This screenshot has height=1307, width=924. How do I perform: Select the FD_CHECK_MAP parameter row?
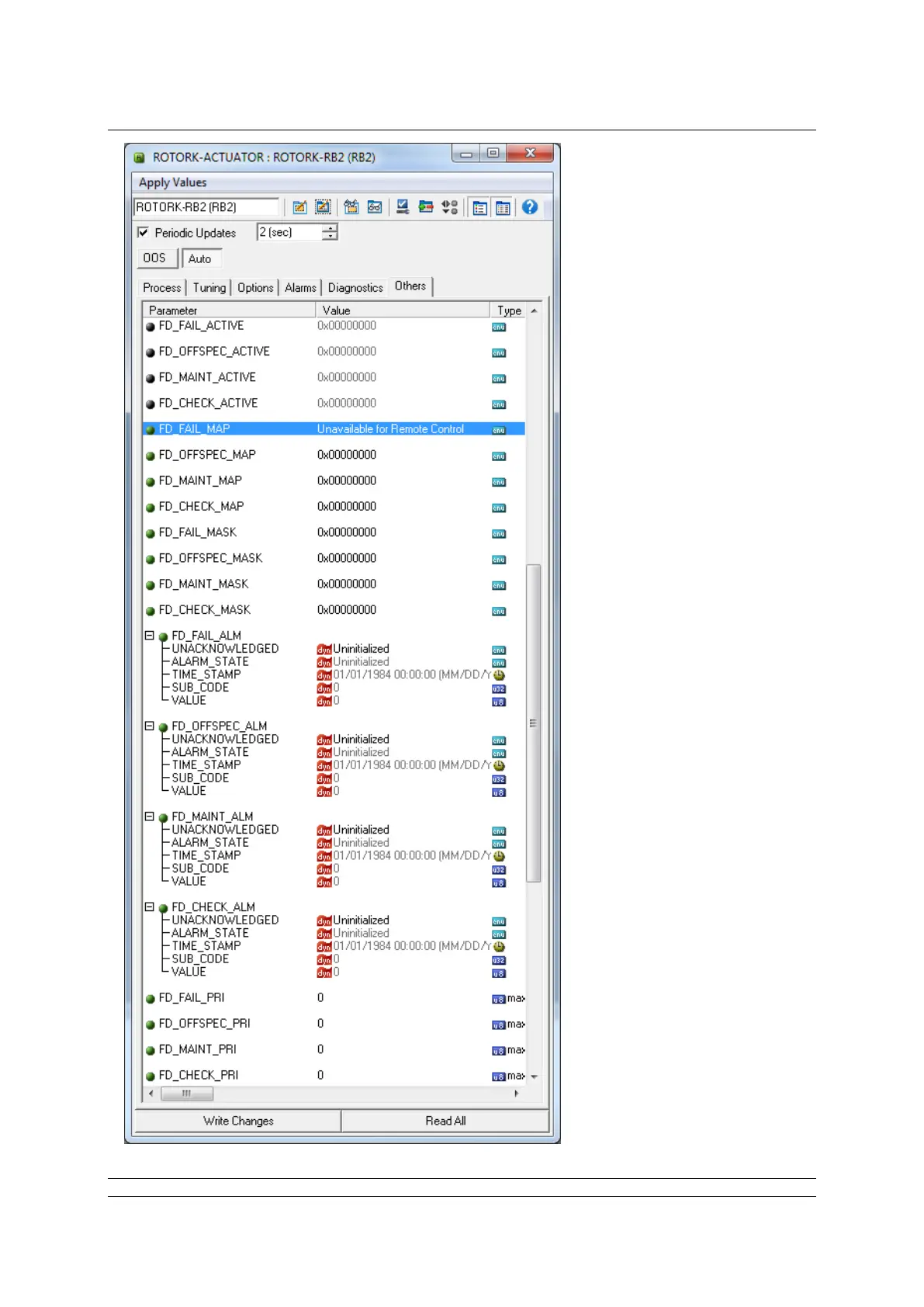pos(334,507)
